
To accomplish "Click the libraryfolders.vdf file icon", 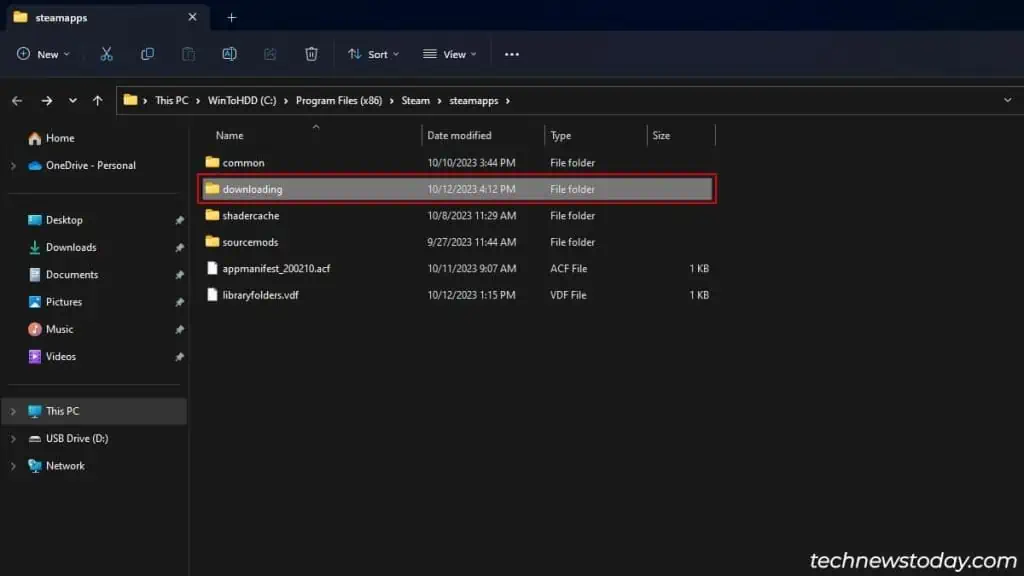I will 212,295.
